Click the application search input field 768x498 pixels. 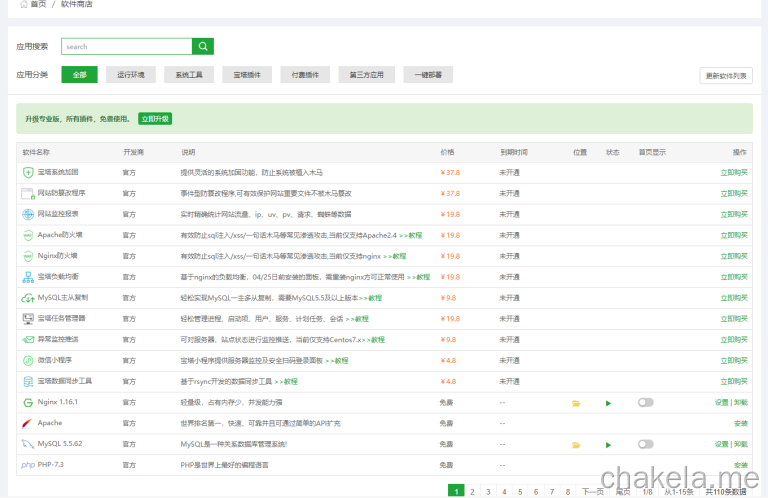click(x=126, y=47)
